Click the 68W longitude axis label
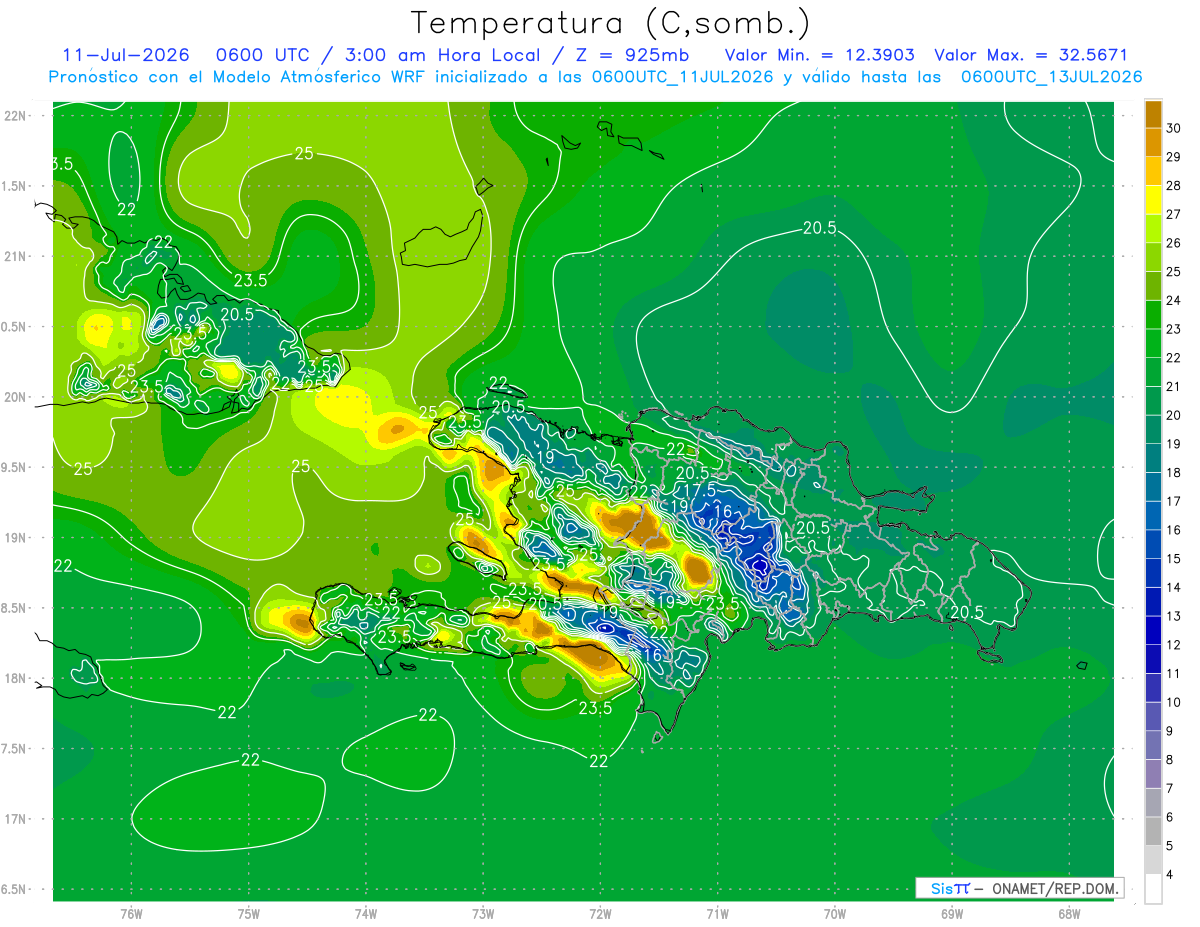 (1069, 913)
